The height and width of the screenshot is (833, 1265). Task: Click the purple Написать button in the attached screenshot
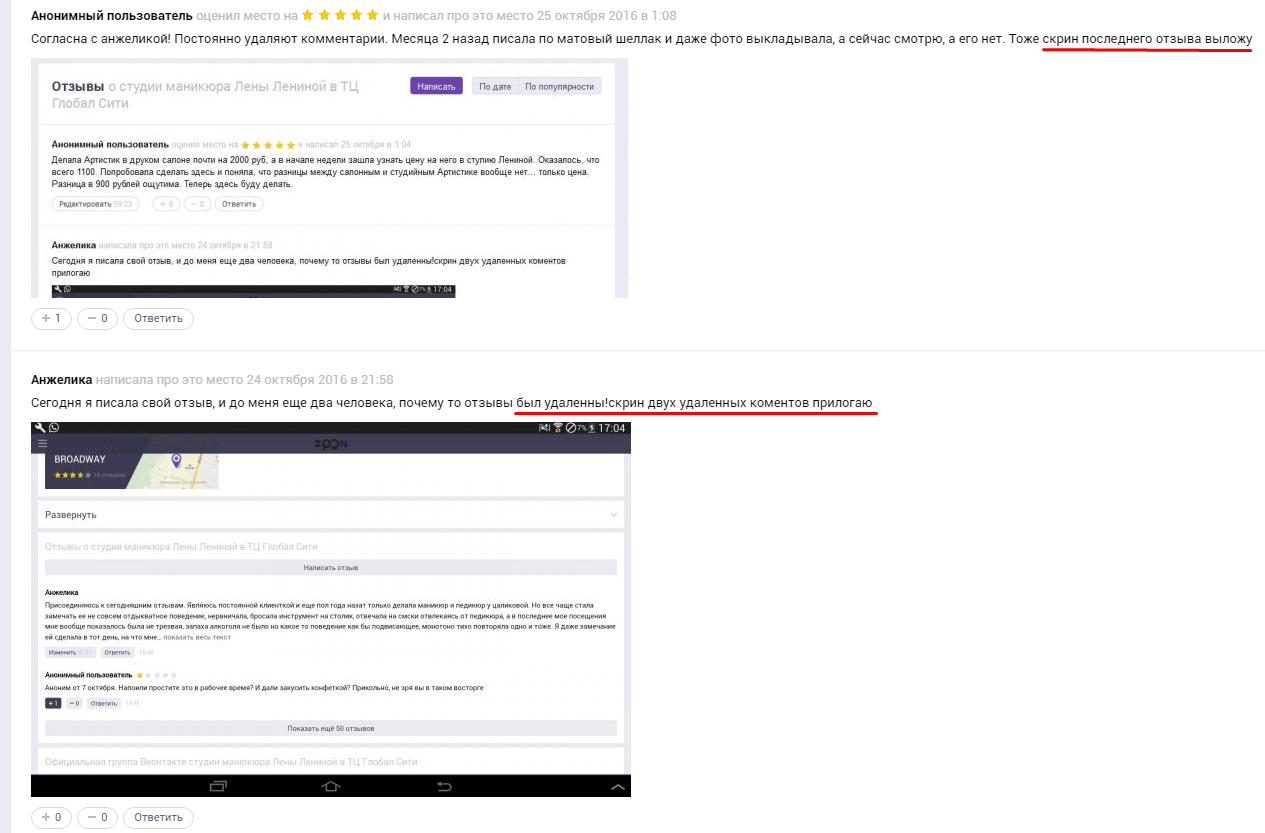436,86
